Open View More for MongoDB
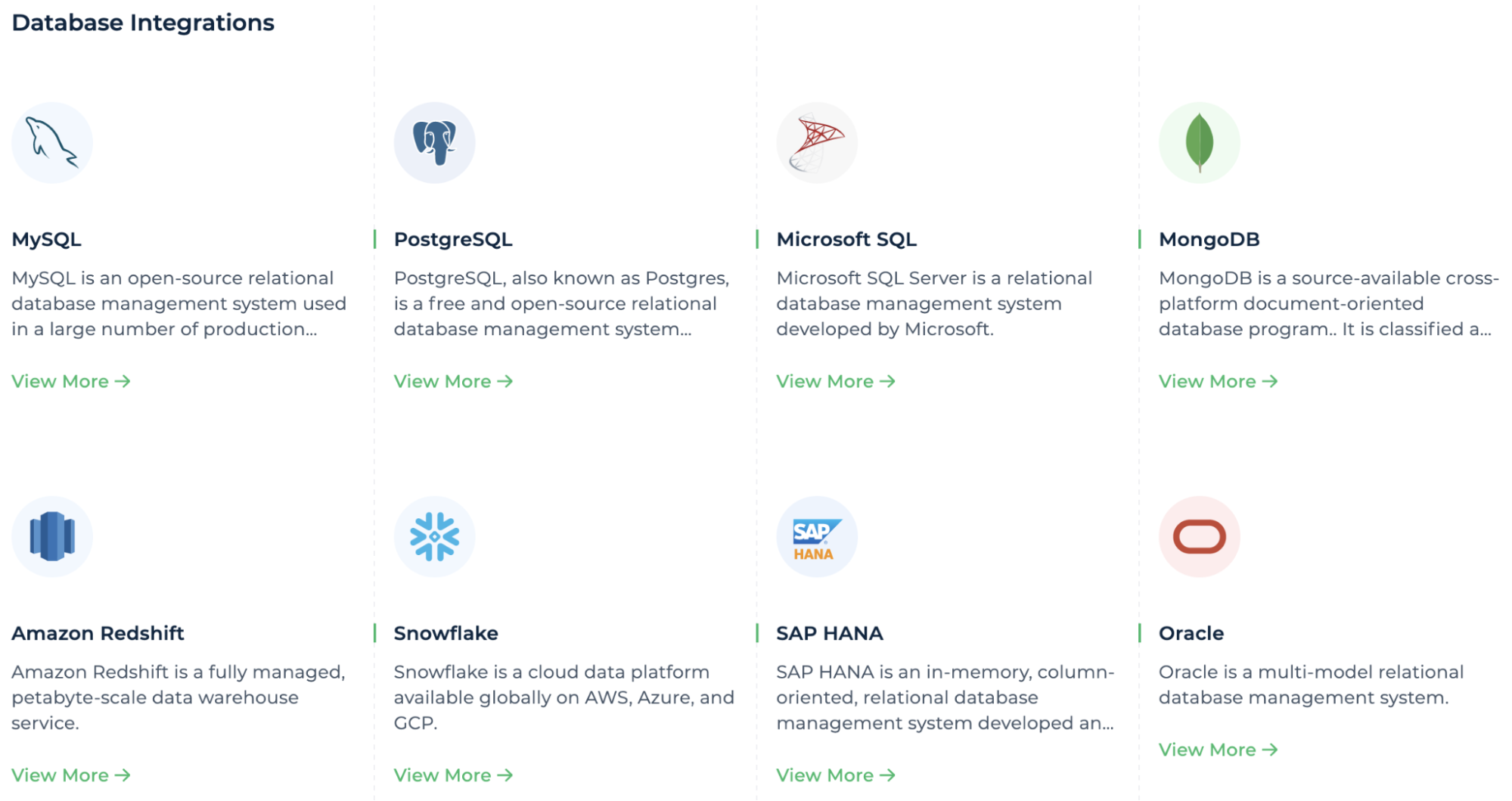1512x801 pixels. (1217, 381)
